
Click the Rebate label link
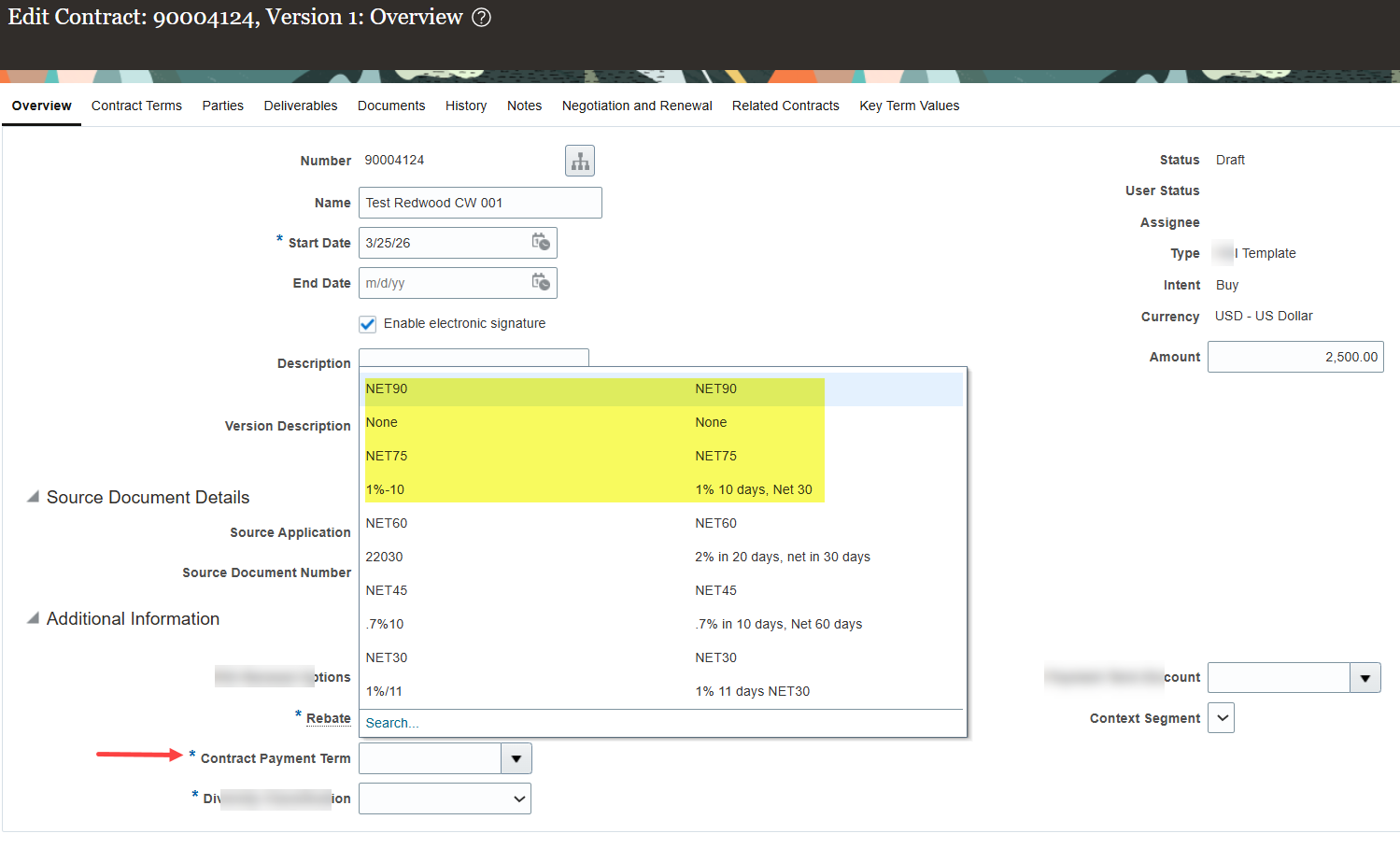[329, 718]
